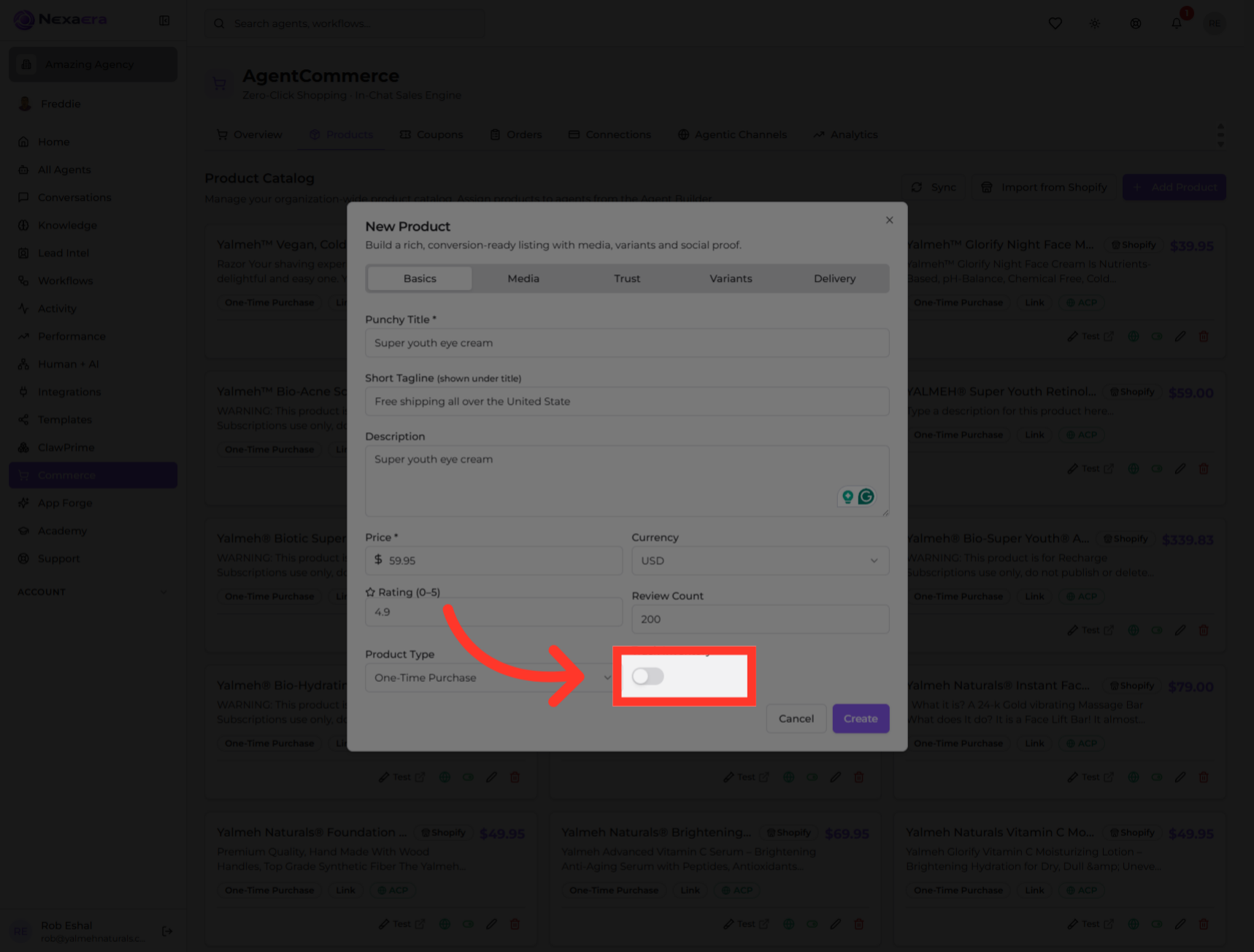This screenshot has height=952, width=1254.
Task: Toggle Yalmeh Bio-Super Youth product status
Action: point(1157,630)
